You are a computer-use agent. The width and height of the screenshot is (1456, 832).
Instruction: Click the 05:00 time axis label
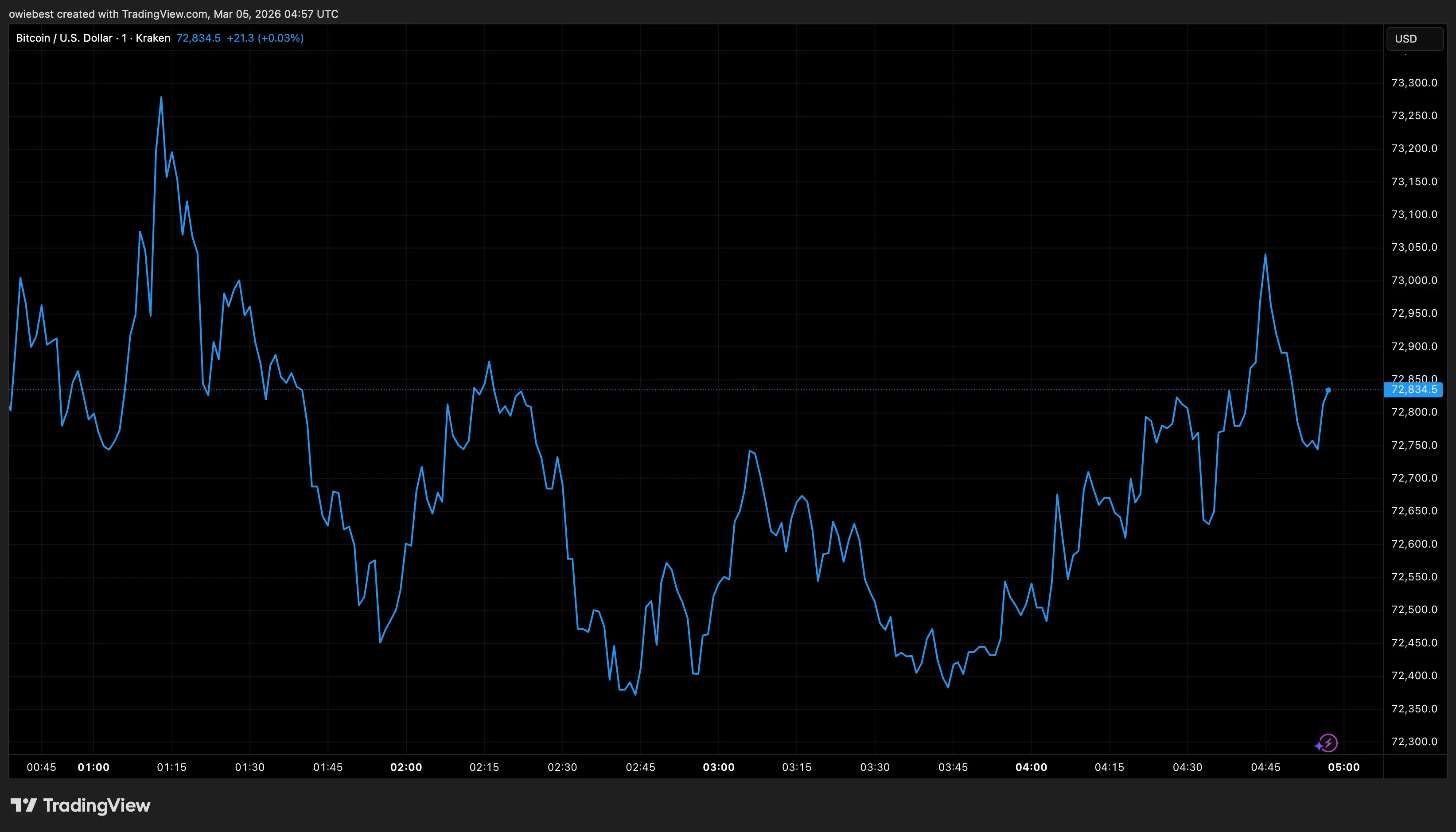pos(1343,767)
